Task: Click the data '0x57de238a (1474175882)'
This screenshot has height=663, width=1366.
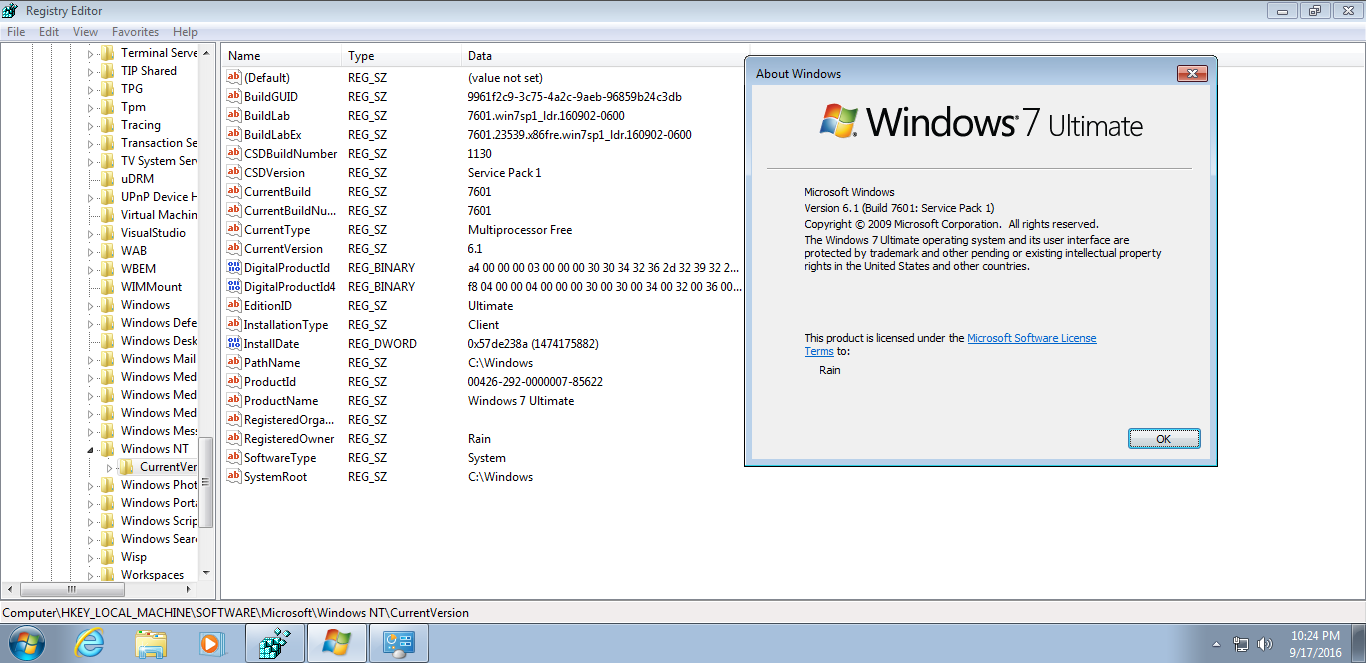Action: (x=533, y=344)
